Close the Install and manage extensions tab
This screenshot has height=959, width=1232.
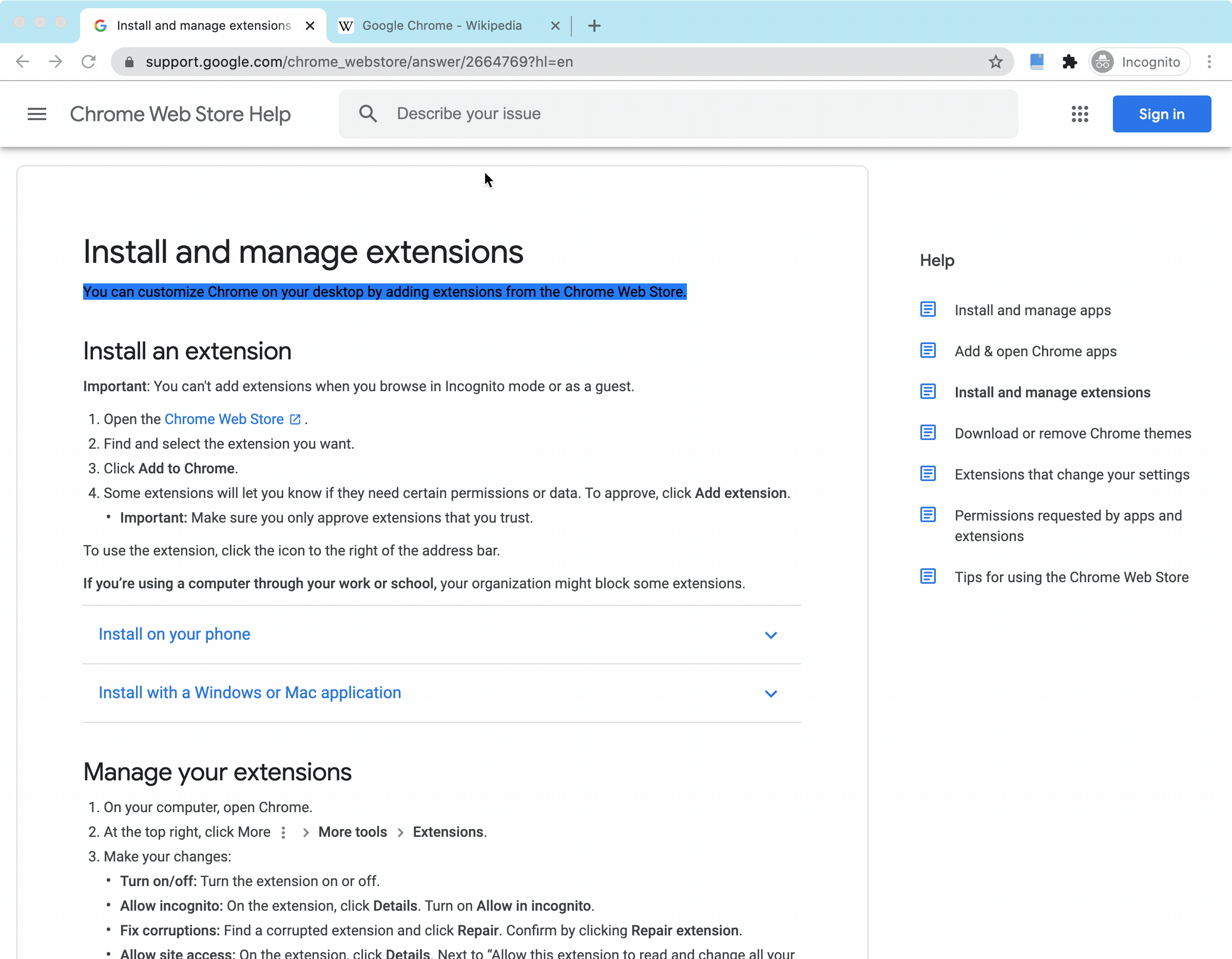pos(310,25)
